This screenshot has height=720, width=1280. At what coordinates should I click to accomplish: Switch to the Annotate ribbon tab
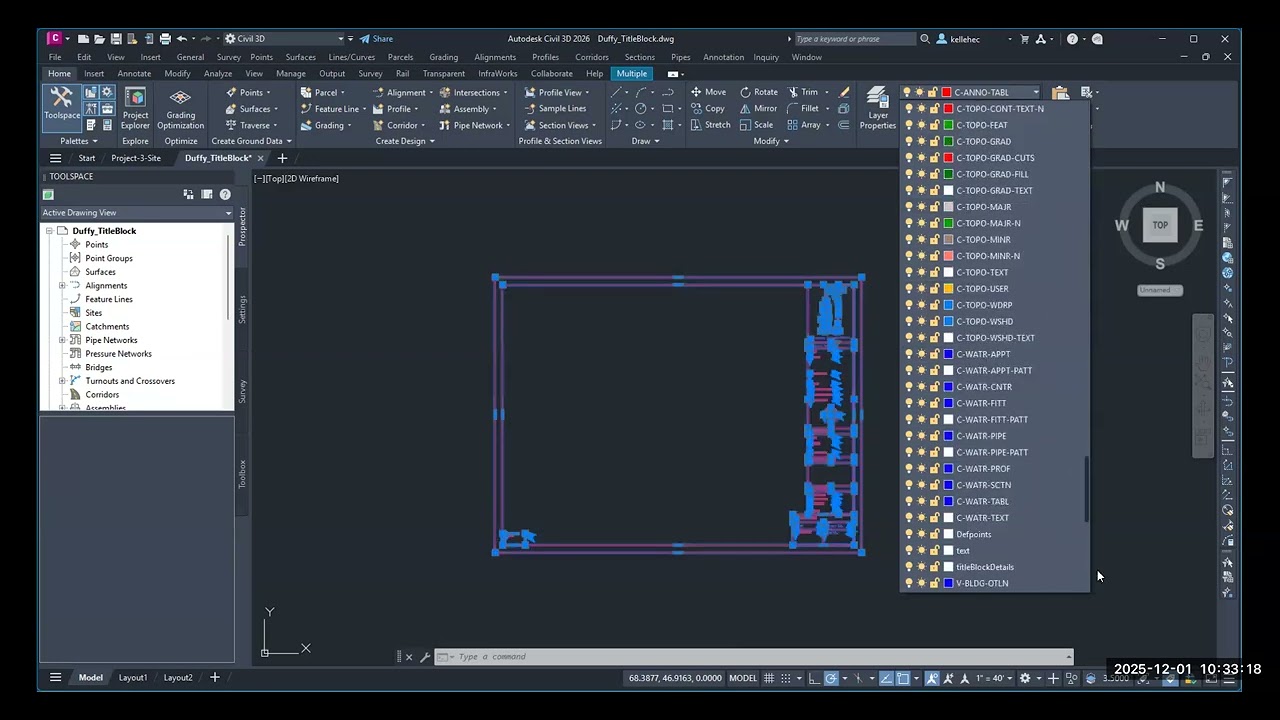coord(134,74)
